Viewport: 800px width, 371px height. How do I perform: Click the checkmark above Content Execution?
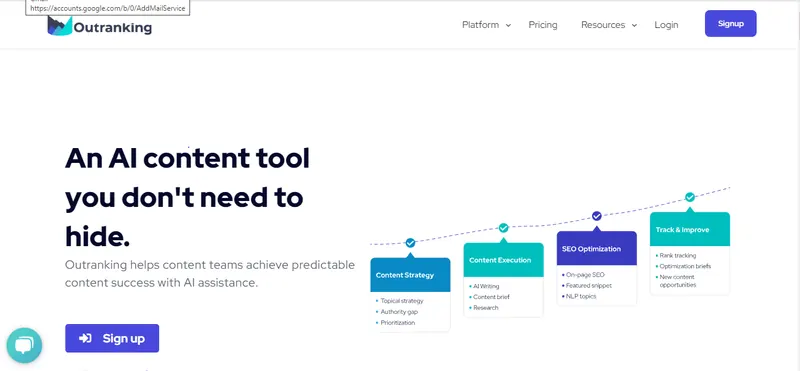[504, 228]
